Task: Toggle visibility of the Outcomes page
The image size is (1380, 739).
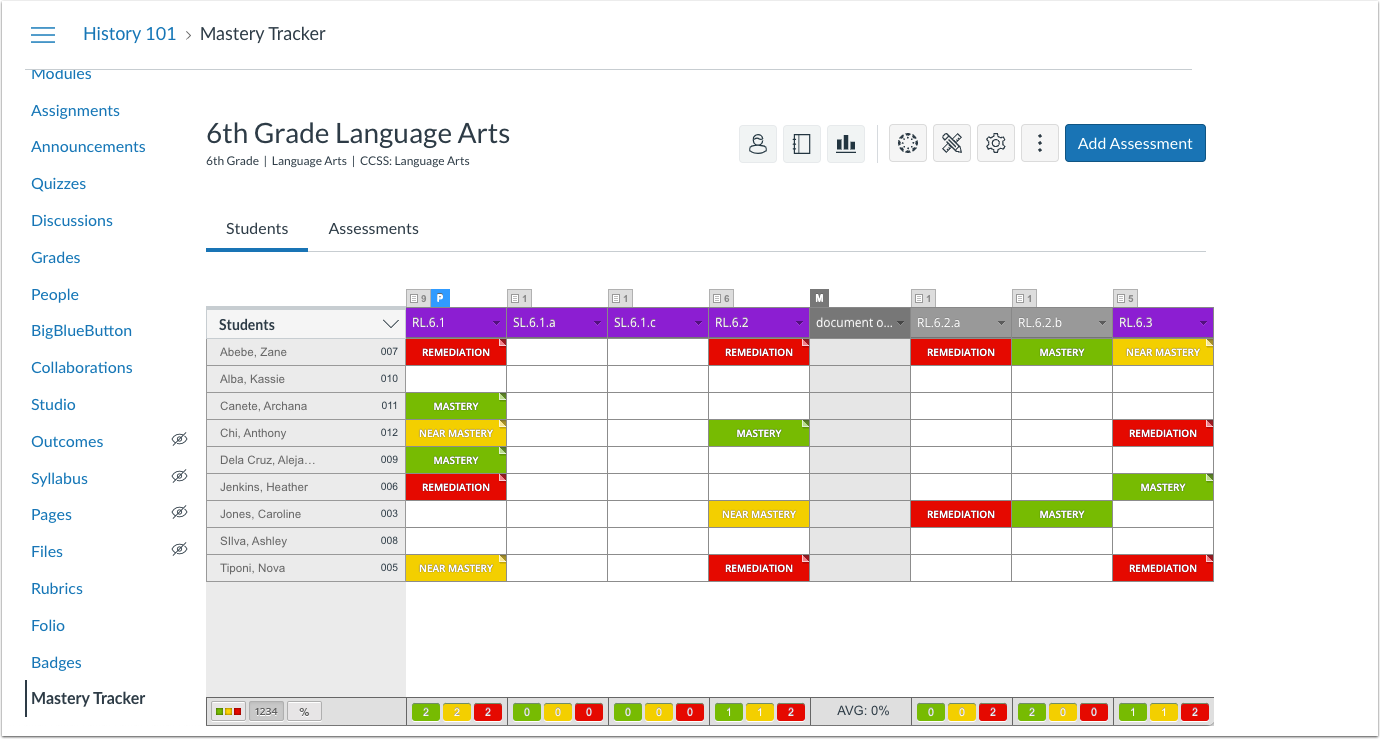Action: [x=179, y=439]
